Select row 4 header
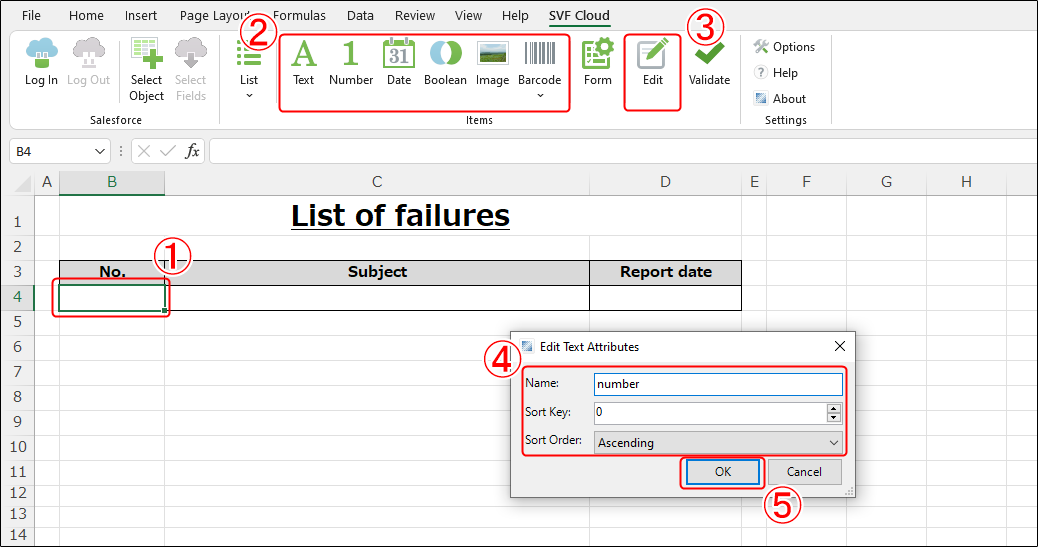1038x547 pixels. (17, 297)
